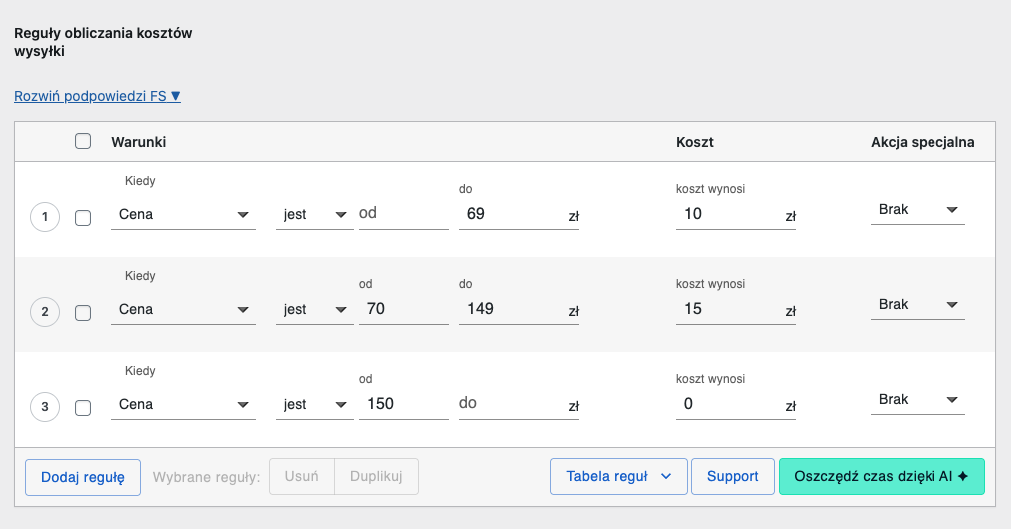
Task: Open the 'jest' operator dropdown in rule 2
Action: (x=314, y=310)
